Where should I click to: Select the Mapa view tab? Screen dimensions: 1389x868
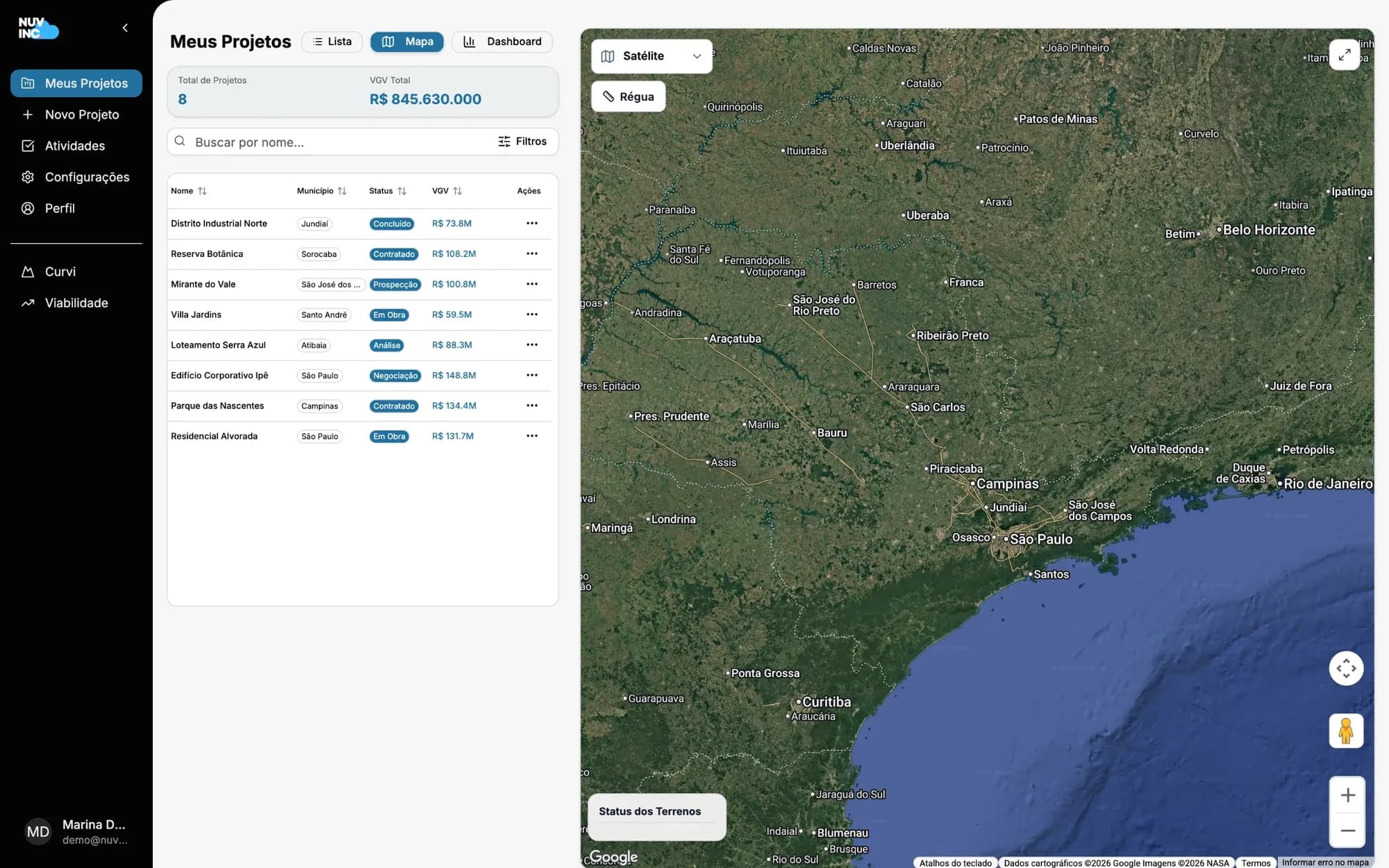(407, 42)
